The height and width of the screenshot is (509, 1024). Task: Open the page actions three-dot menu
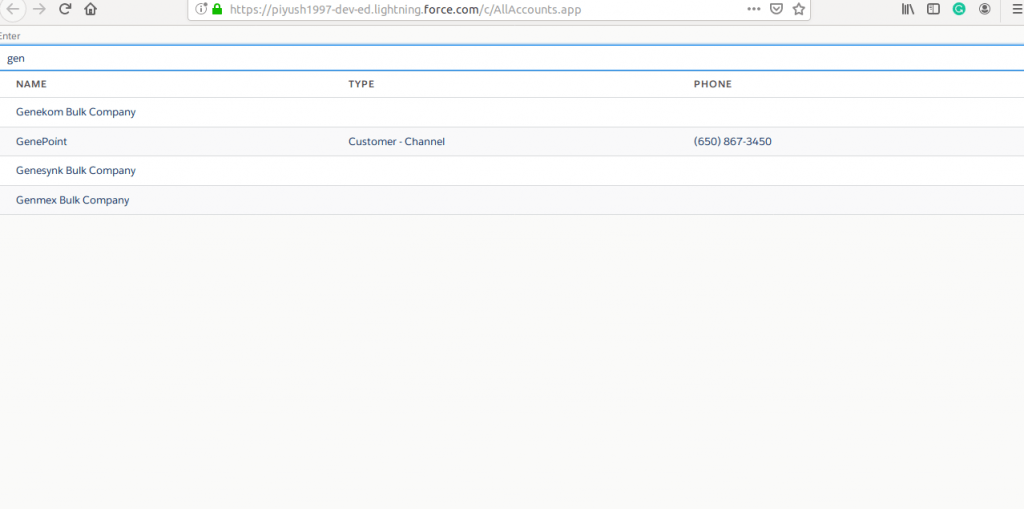[754, 9]
